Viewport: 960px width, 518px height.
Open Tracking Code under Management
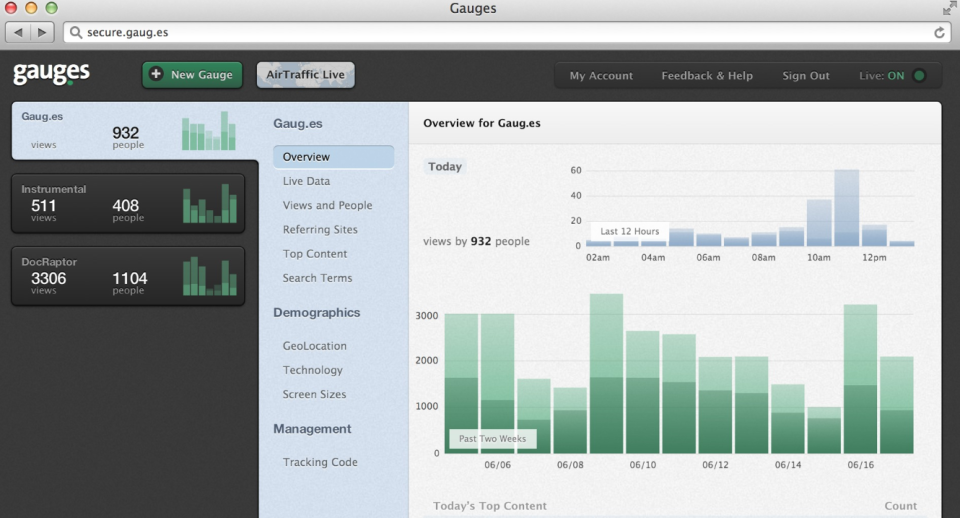pos(320,462)
